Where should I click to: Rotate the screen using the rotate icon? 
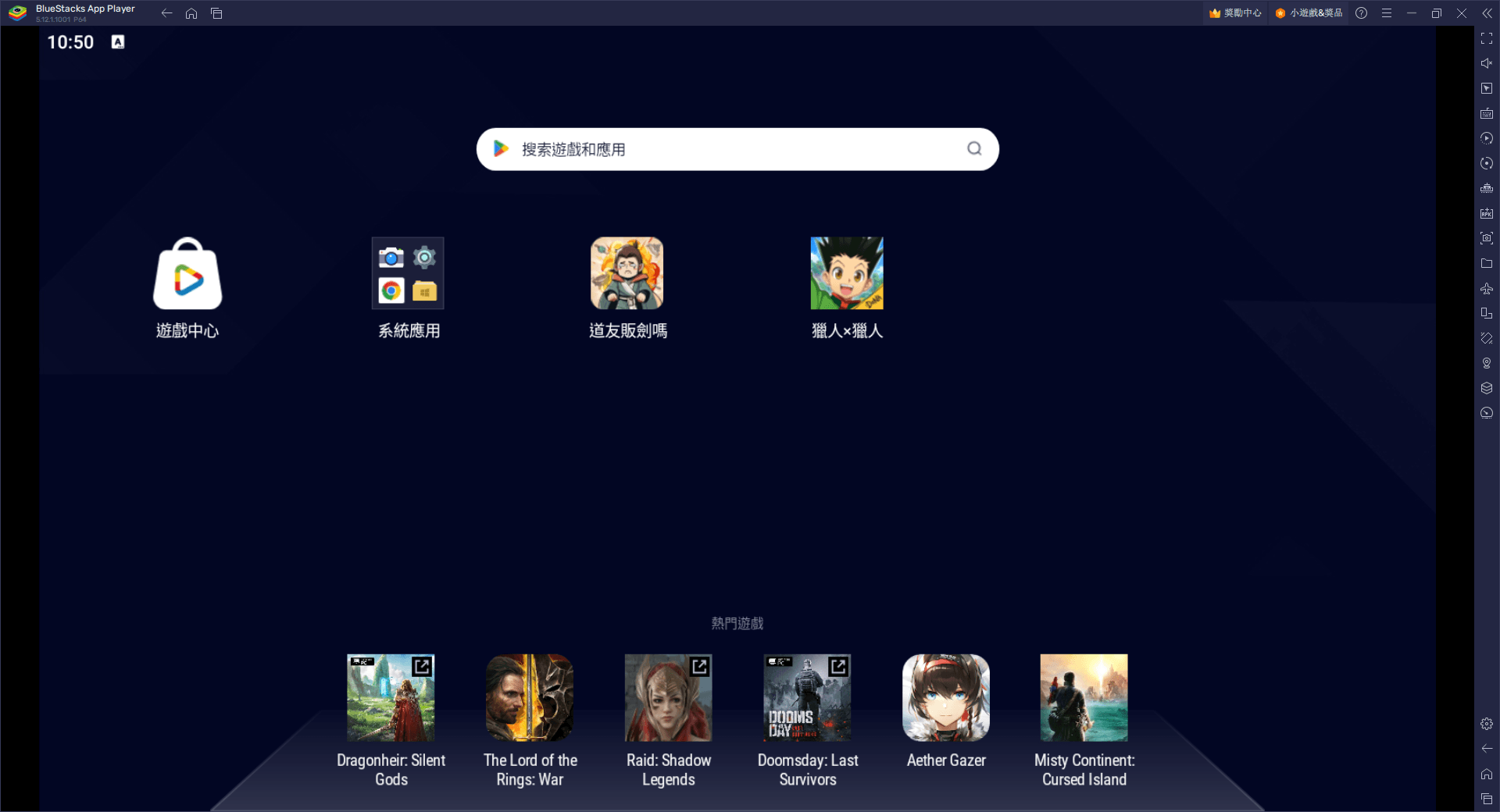click(x=1487, y=338)
